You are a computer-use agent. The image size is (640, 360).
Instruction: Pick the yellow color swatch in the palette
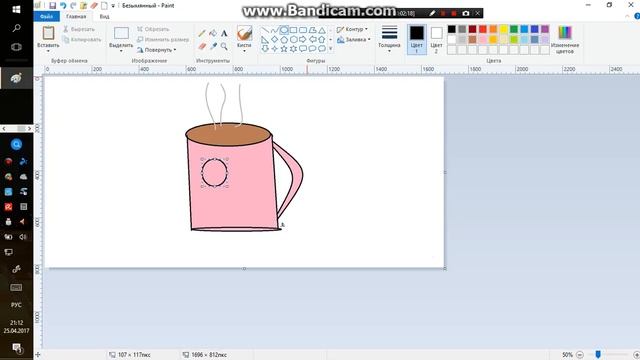pyautogui.click(x=504, y=29)
